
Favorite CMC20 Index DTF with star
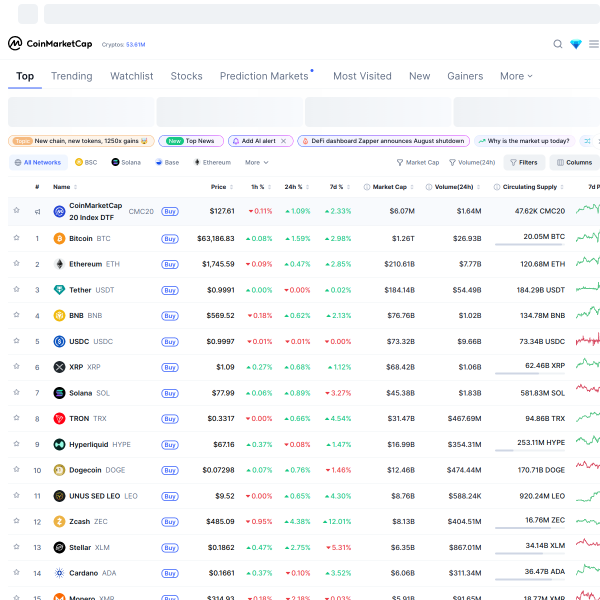[16, 210]
